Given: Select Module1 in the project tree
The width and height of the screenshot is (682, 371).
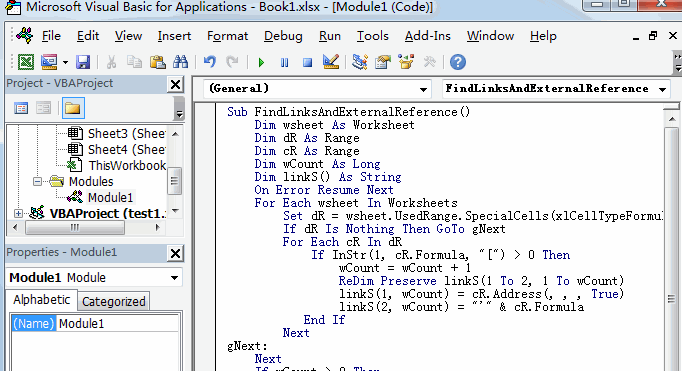Looking at the screenshot, I should click(x=110, y=197).
